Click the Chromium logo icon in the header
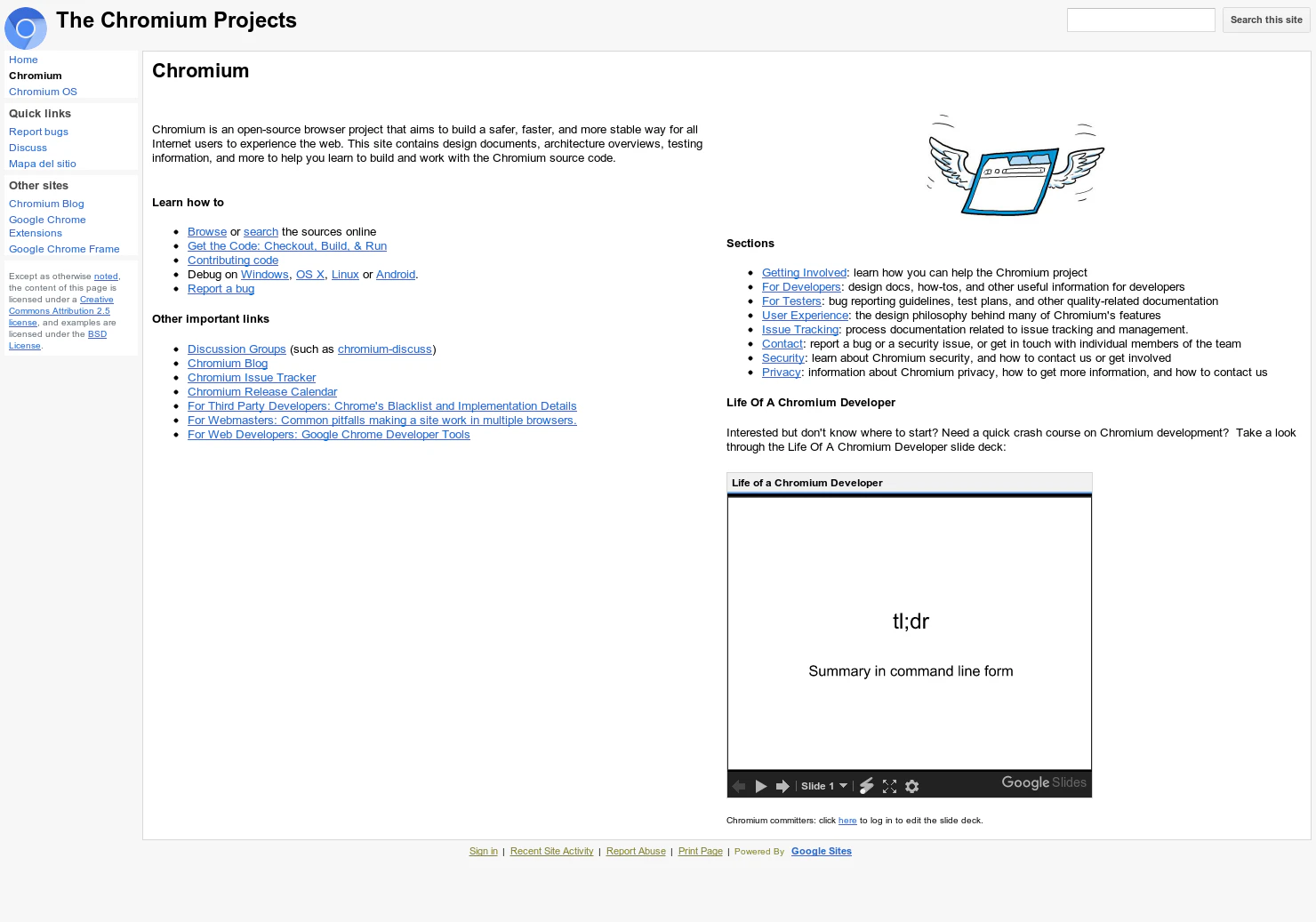The image size is (1316, 922). (26, 28)
